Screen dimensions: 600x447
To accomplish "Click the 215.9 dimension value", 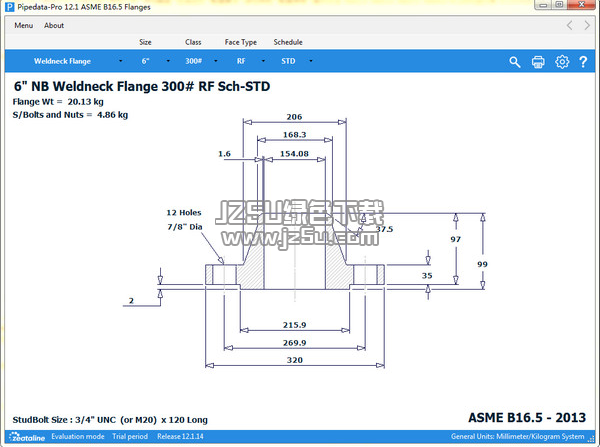I will pos(295,325).
